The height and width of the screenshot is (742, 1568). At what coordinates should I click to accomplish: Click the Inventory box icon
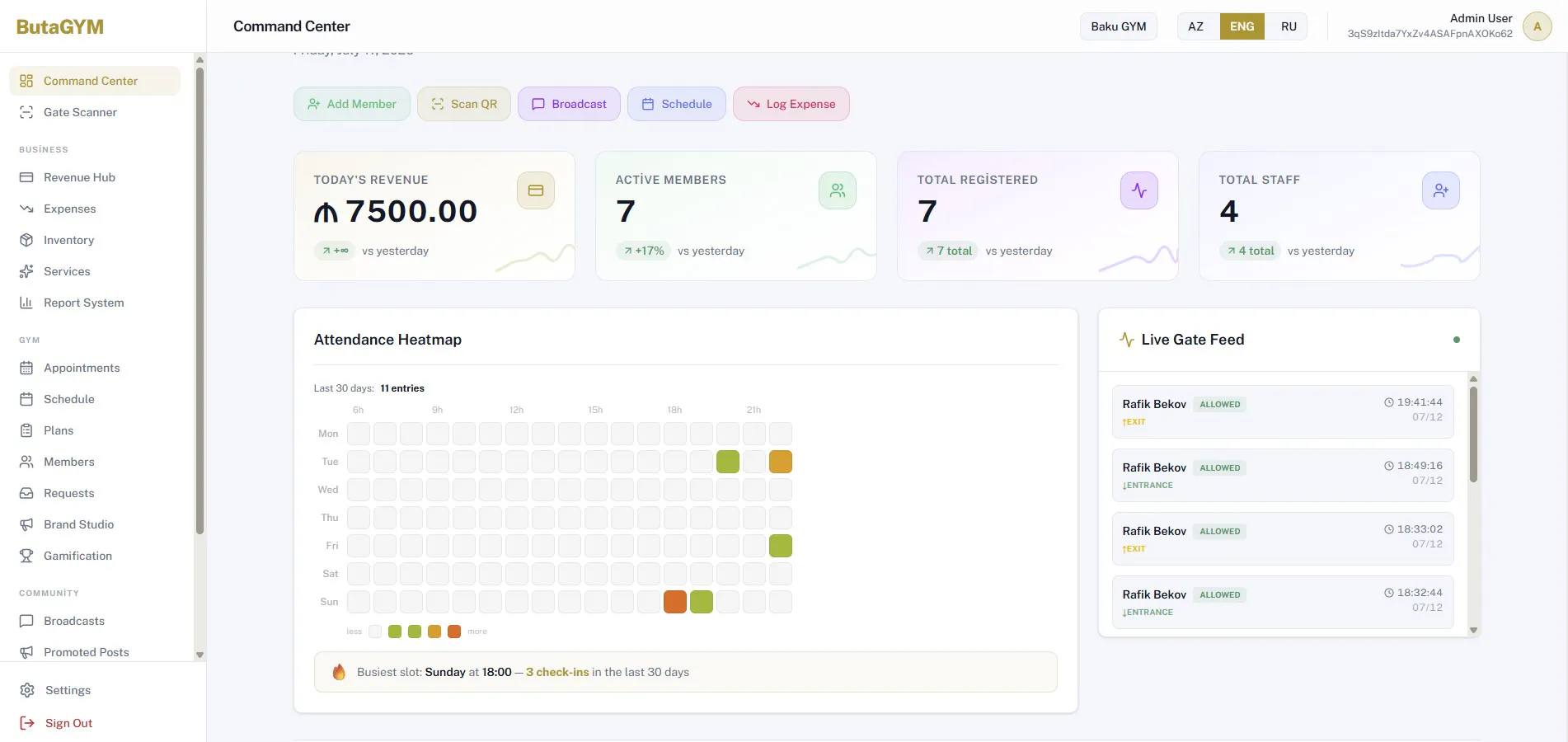(x=26, y=240)
